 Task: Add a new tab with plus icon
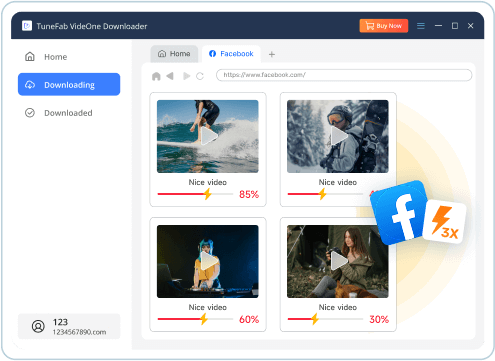coord(272,54)
